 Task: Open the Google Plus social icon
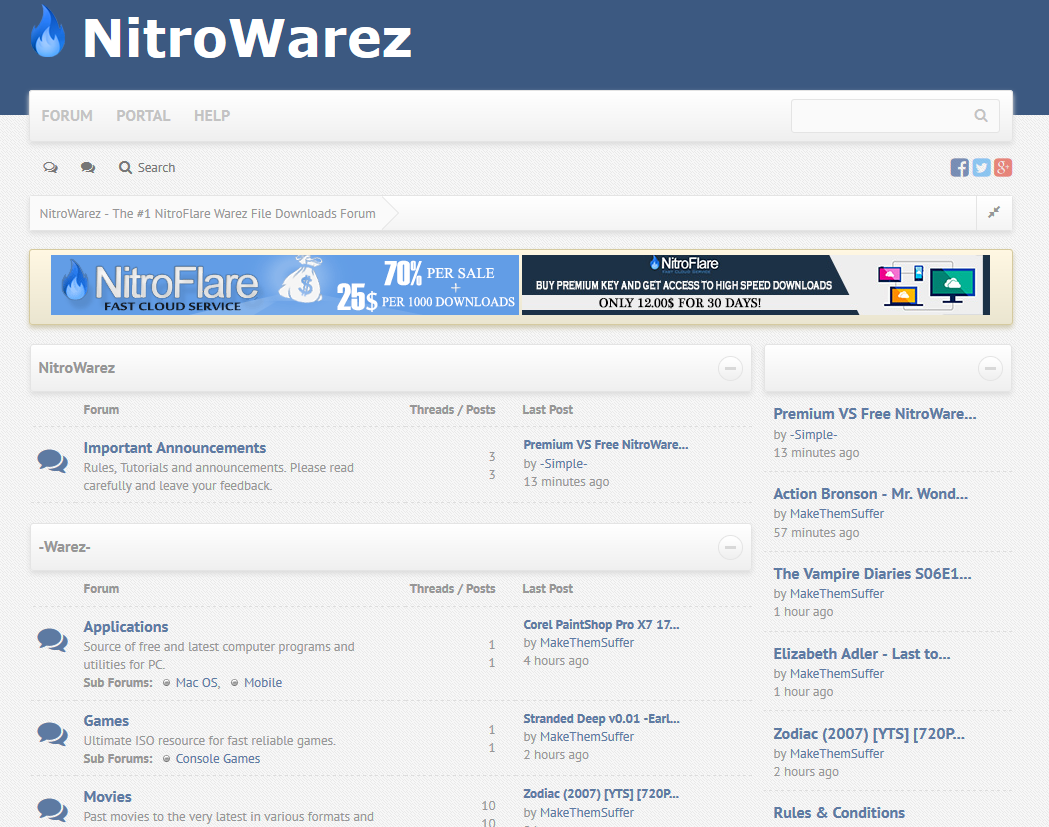[x=1003, y=168]
